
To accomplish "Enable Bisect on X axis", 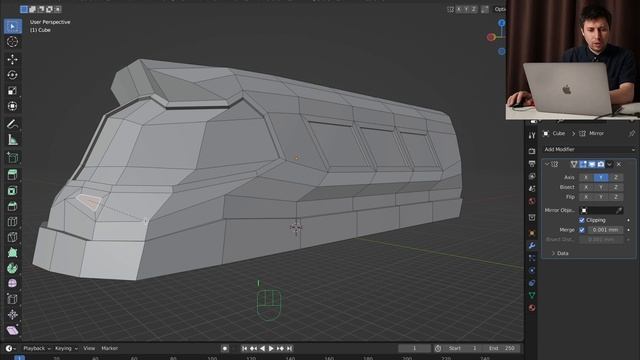I will tap(586, 187).
